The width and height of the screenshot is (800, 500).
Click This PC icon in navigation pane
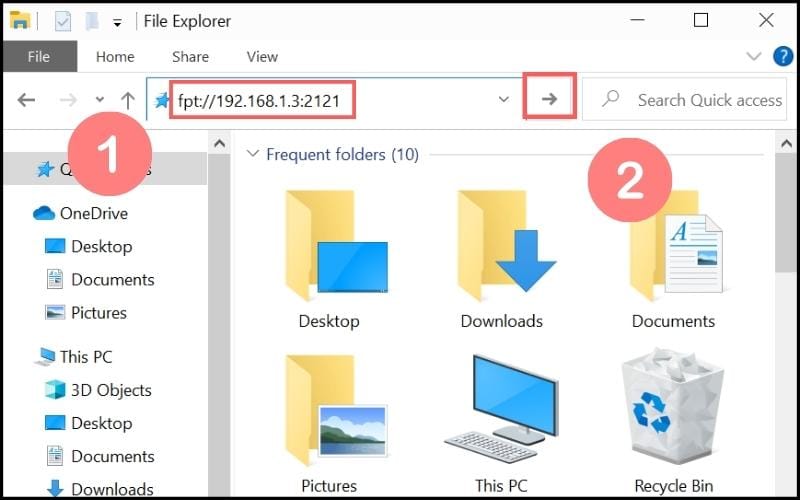point(45,357)
